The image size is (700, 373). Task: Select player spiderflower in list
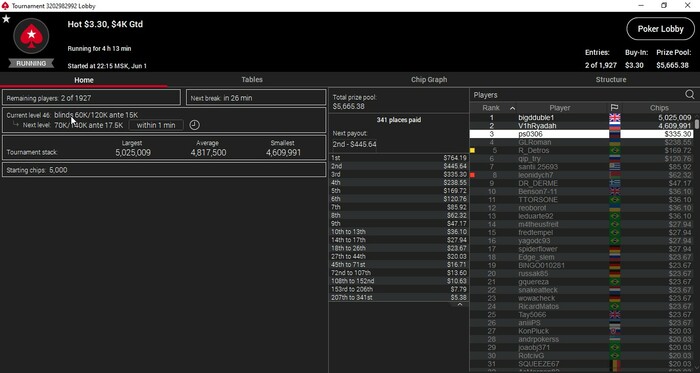(x=582, y=249)
